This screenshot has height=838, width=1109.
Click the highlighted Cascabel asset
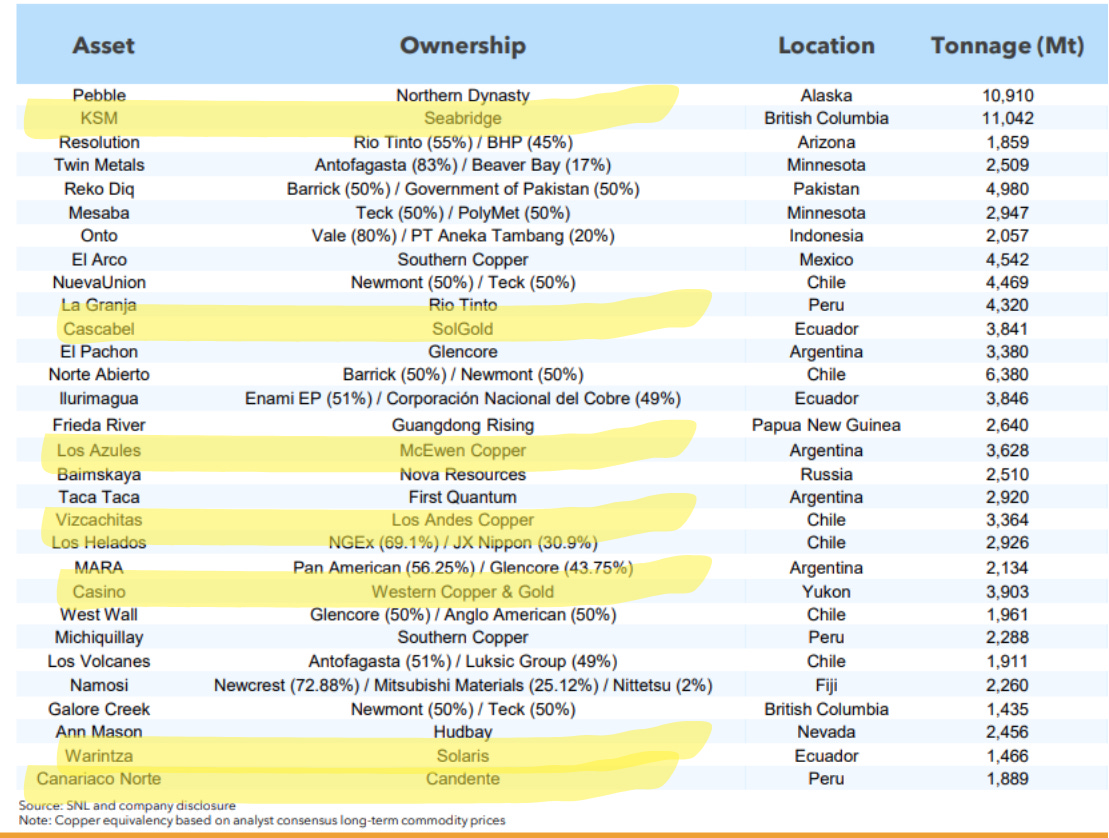tap(99, 329)
